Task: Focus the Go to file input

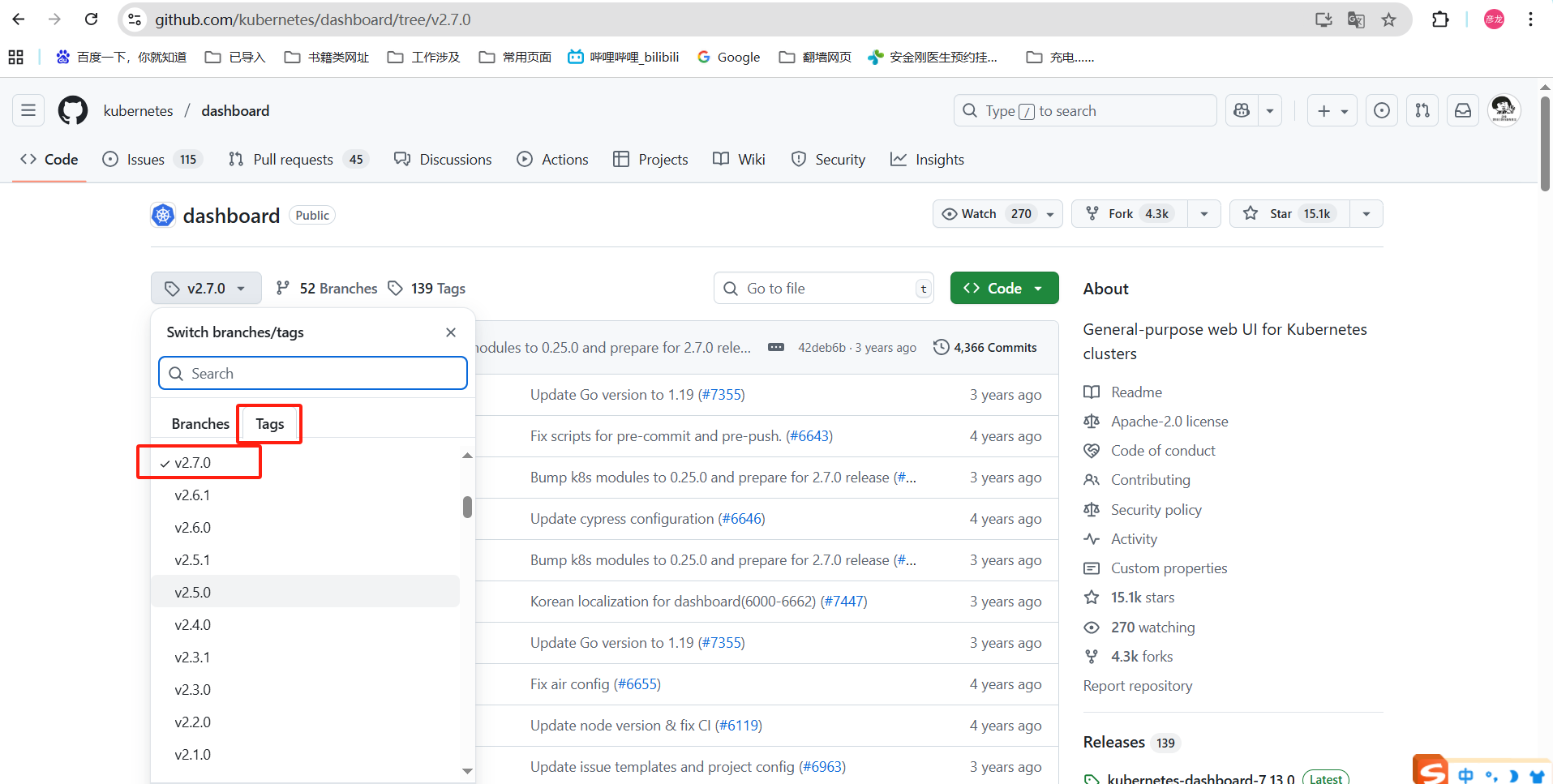Action: [x=824, y=288]
